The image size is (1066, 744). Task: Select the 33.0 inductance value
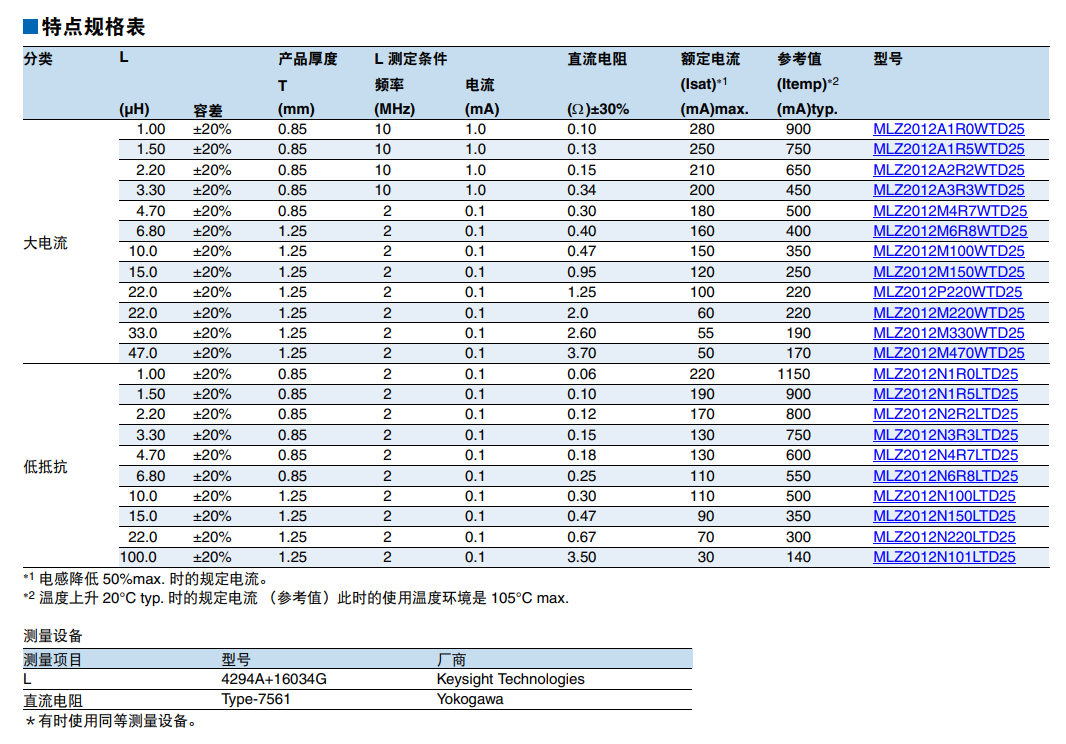pos(143,333)
